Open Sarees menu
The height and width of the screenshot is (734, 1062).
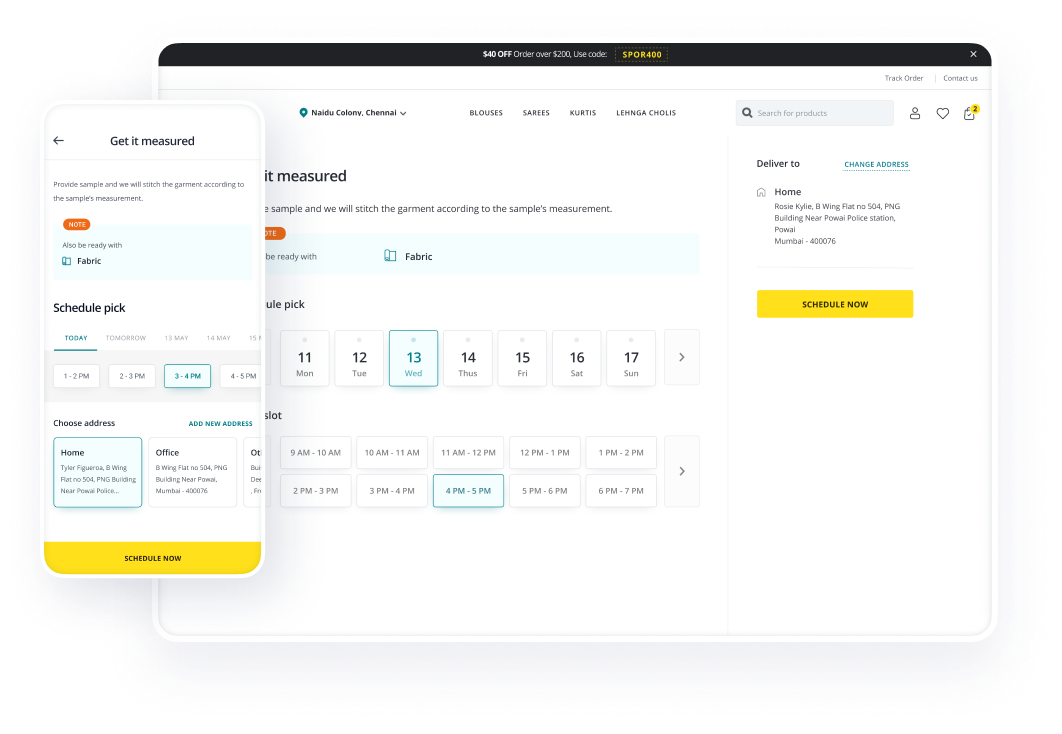536,113
